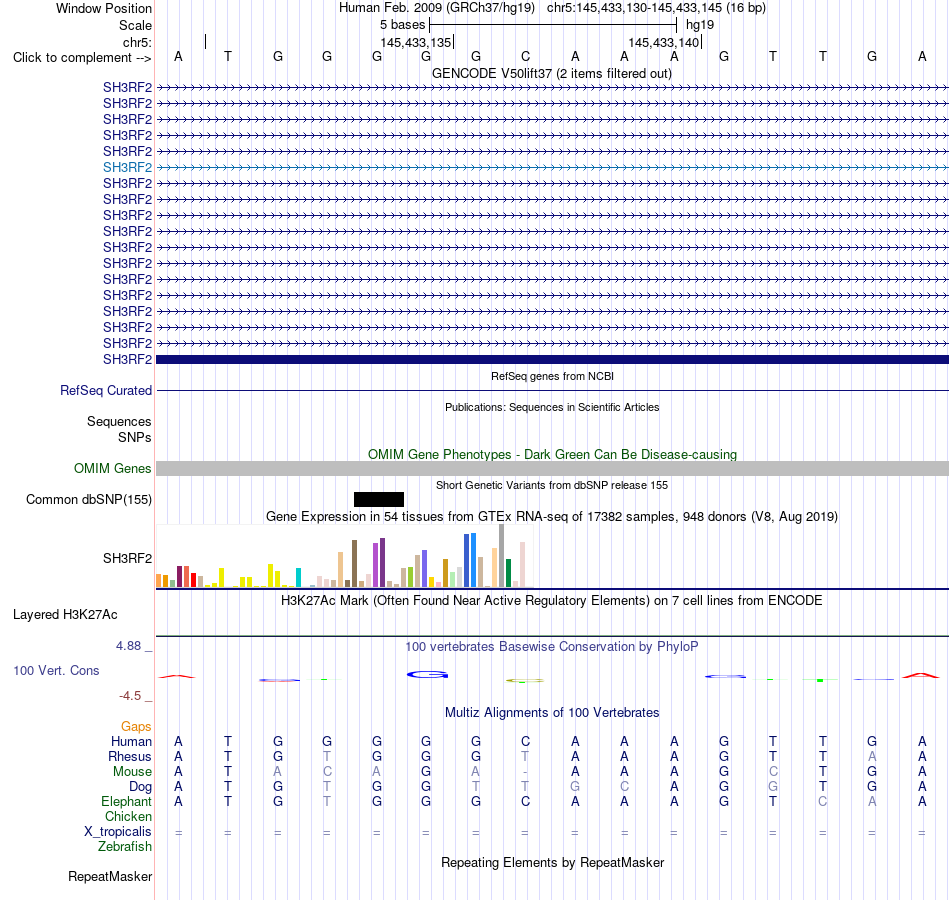Open the GENCODE V50lift37 track title
Image resolution: width=950 pixels, height=900 pixels.
551,73
